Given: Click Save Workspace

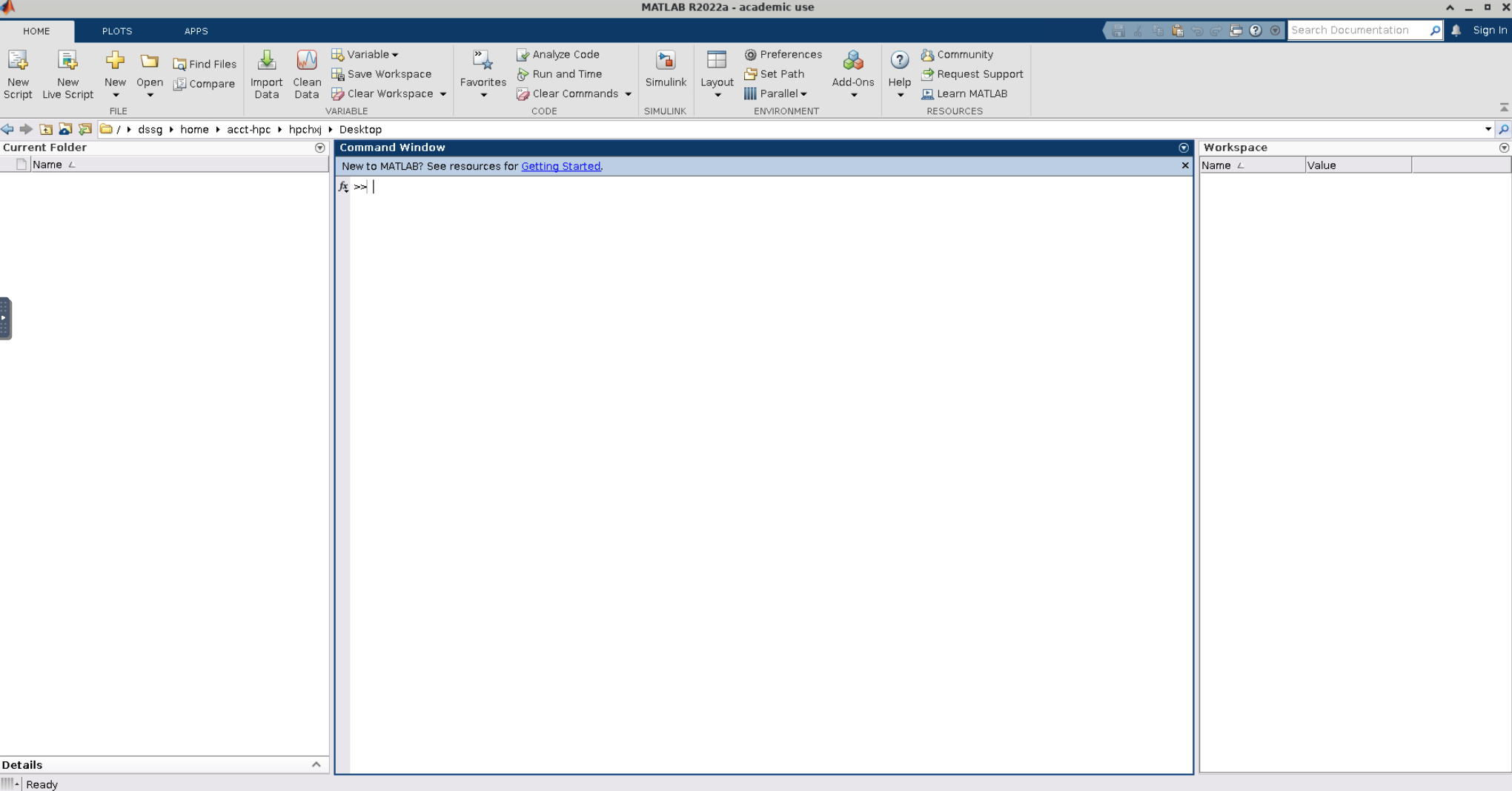Looking at the screenshot, I should point(382,74).
